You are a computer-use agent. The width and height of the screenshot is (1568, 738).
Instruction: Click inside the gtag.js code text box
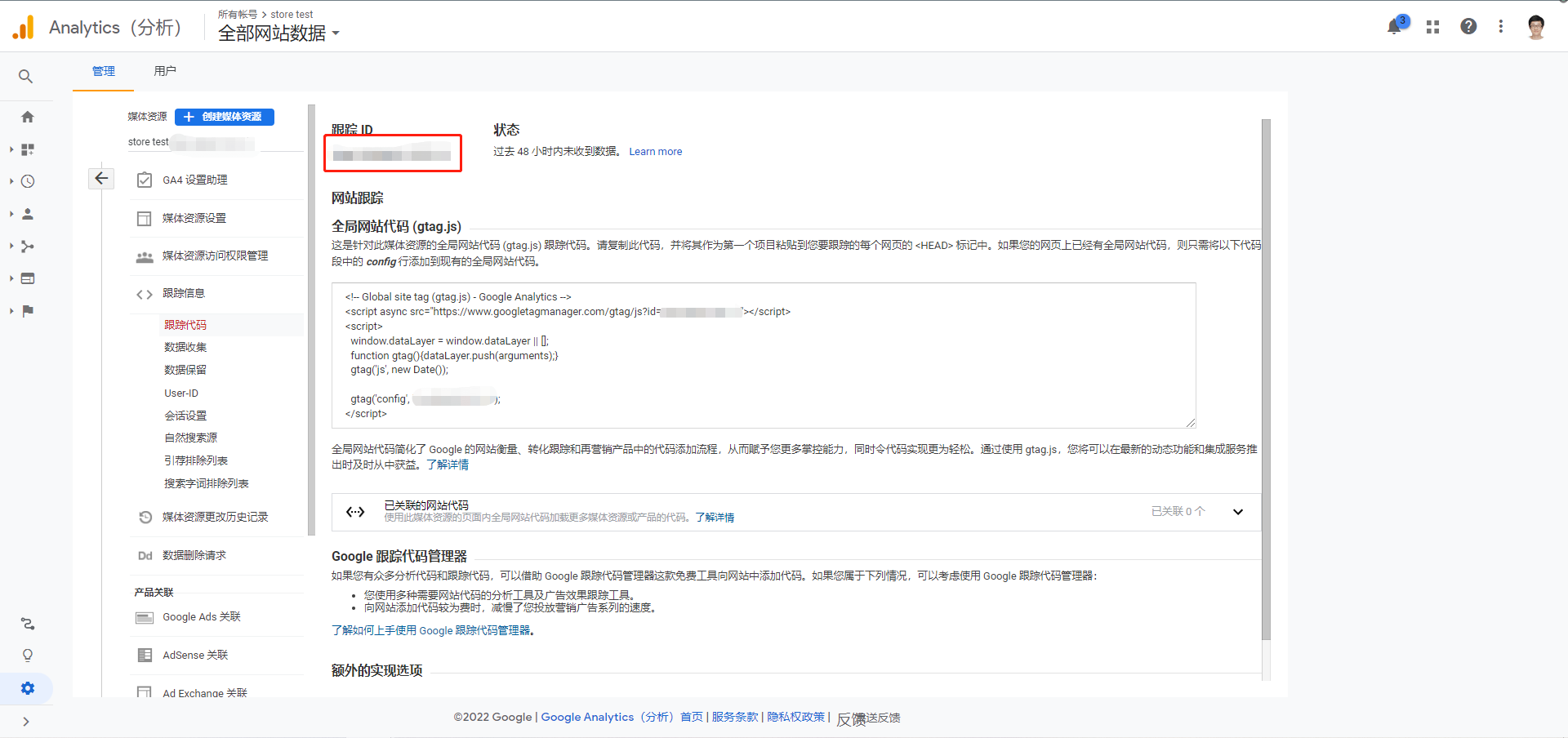pyautogui.click(x=764, y=355)
